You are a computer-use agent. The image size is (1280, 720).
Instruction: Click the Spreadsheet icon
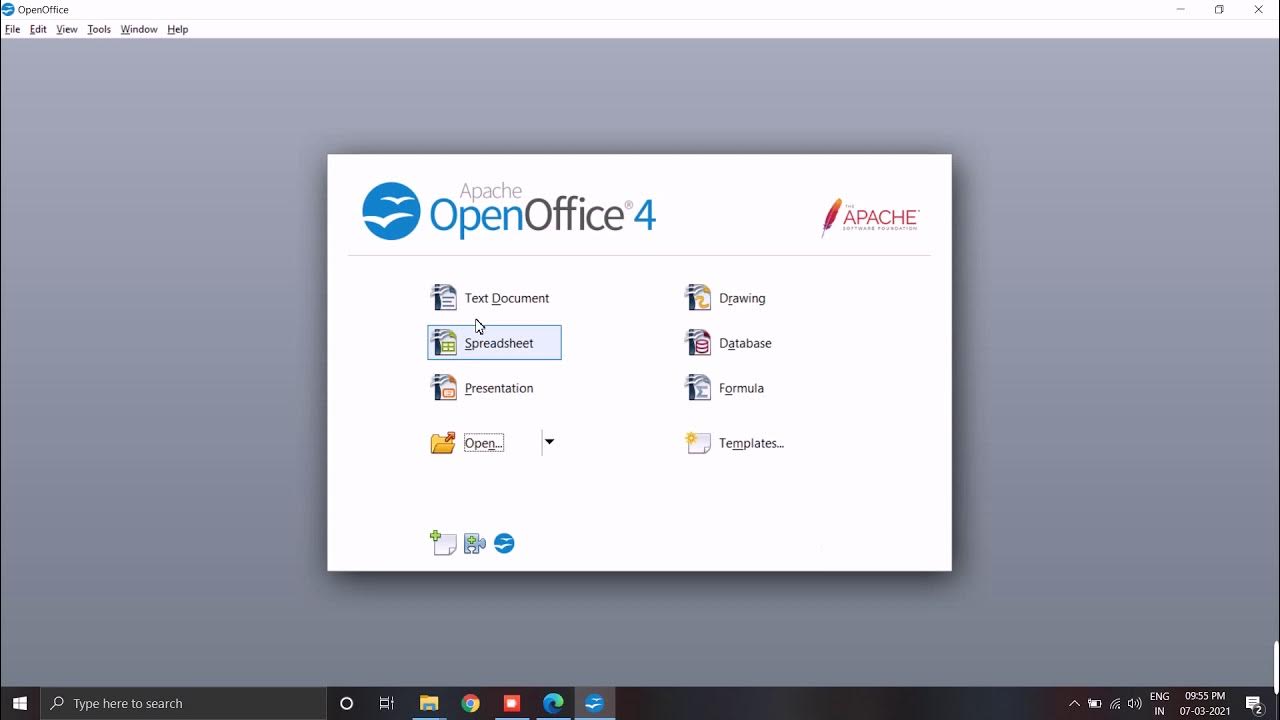[x=443, y=343]
